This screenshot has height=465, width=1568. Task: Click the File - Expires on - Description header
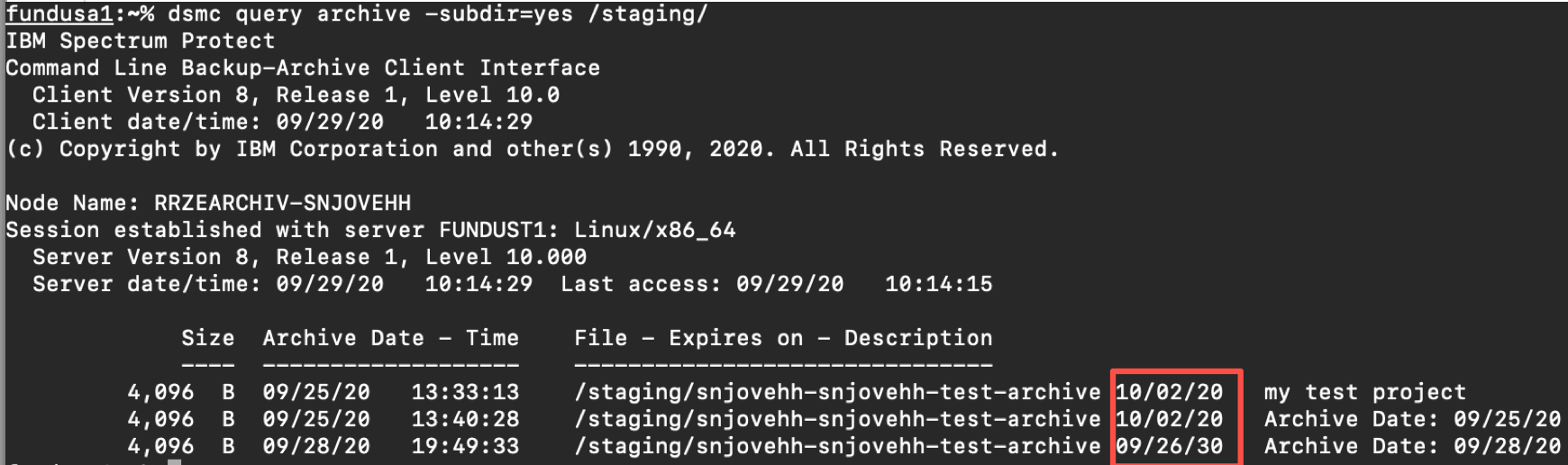click(783, 338)
